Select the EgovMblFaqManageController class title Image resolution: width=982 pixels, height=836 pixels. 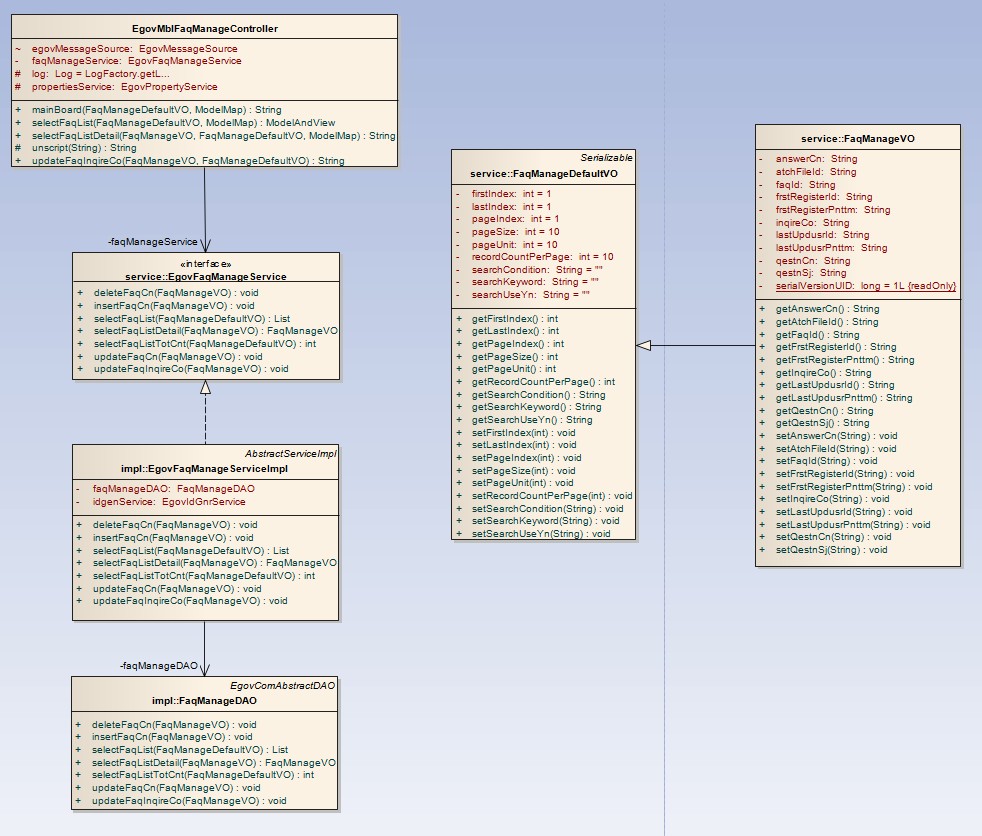(x=205, y=29)
